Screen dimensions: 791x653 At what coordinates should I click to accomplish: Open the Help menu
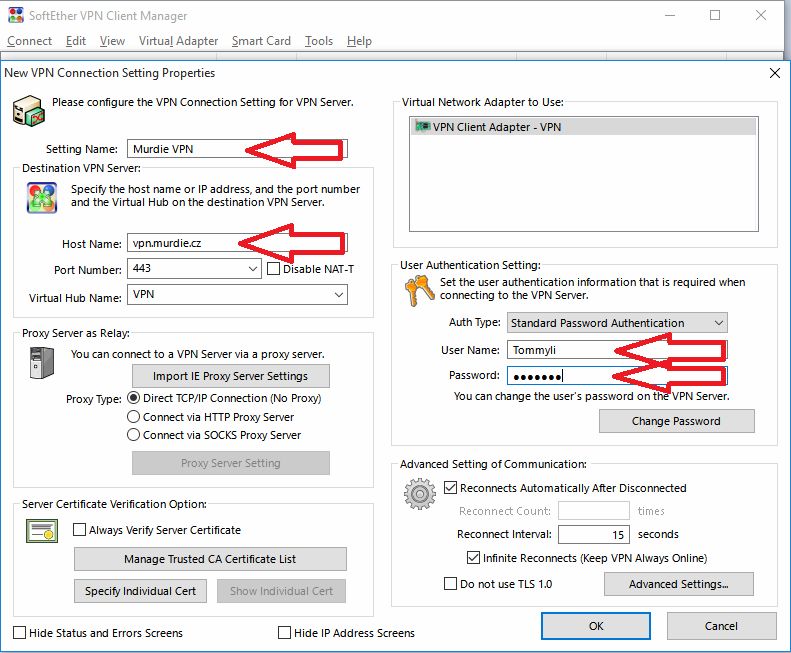point(359,41)
